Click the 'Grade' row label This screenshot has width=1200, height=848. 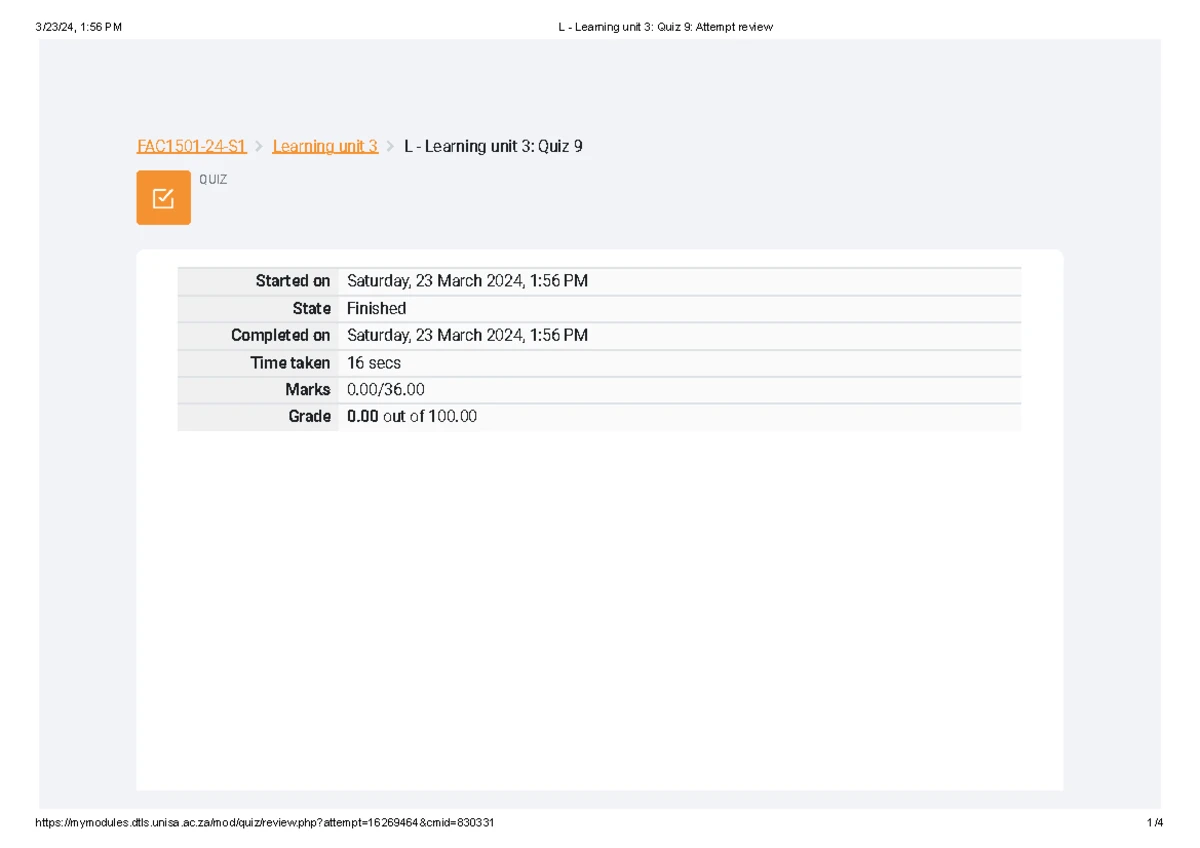click(x=310, y=416)
